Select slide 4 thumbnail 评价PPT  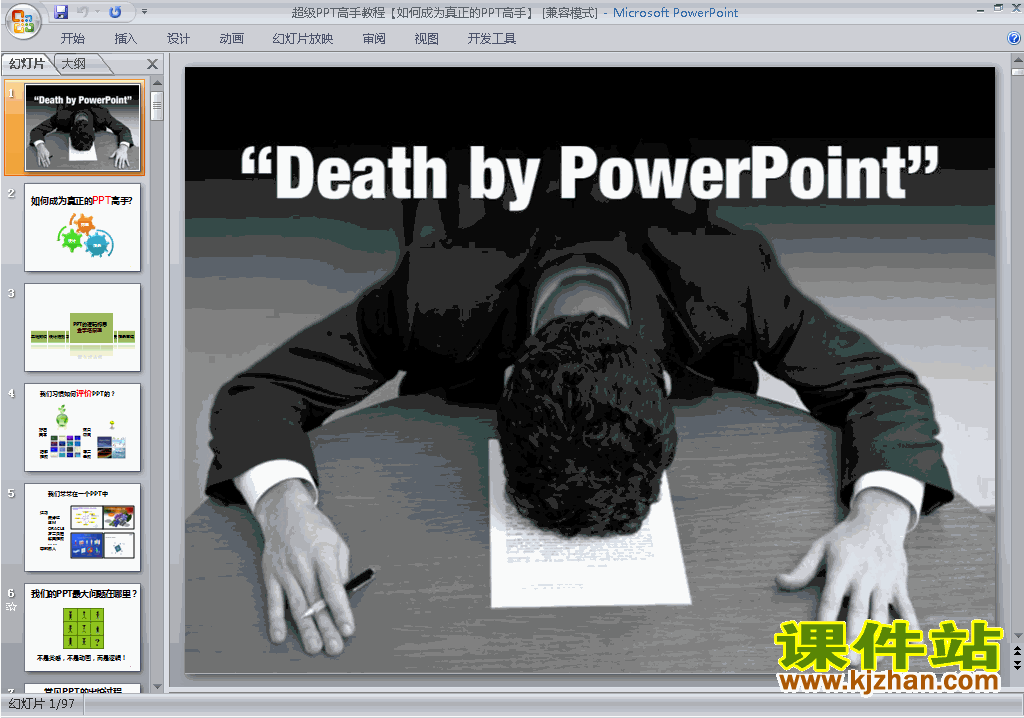[82, 427]
